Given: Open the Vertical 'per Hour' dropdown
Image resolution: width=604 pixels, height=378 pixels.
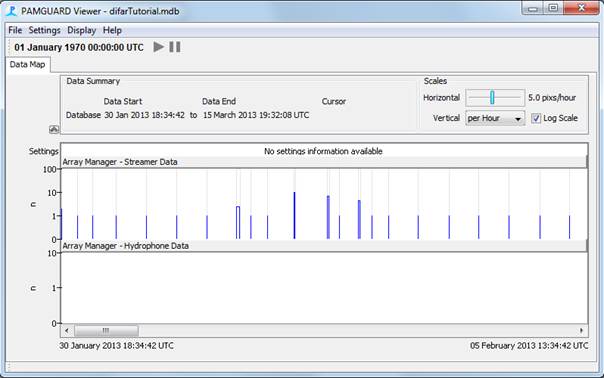Looking at the screenshot, I should [495, 118].
